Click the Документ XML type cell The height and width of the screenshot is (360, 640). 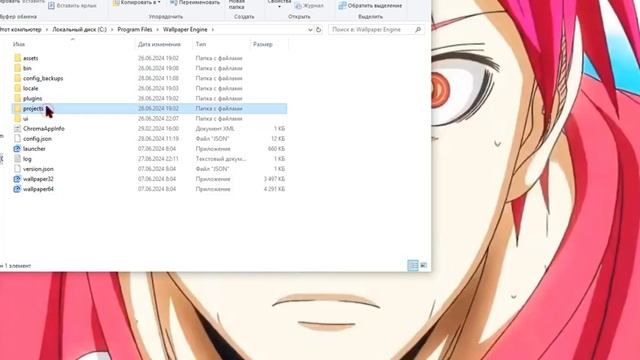coord(215,129)
